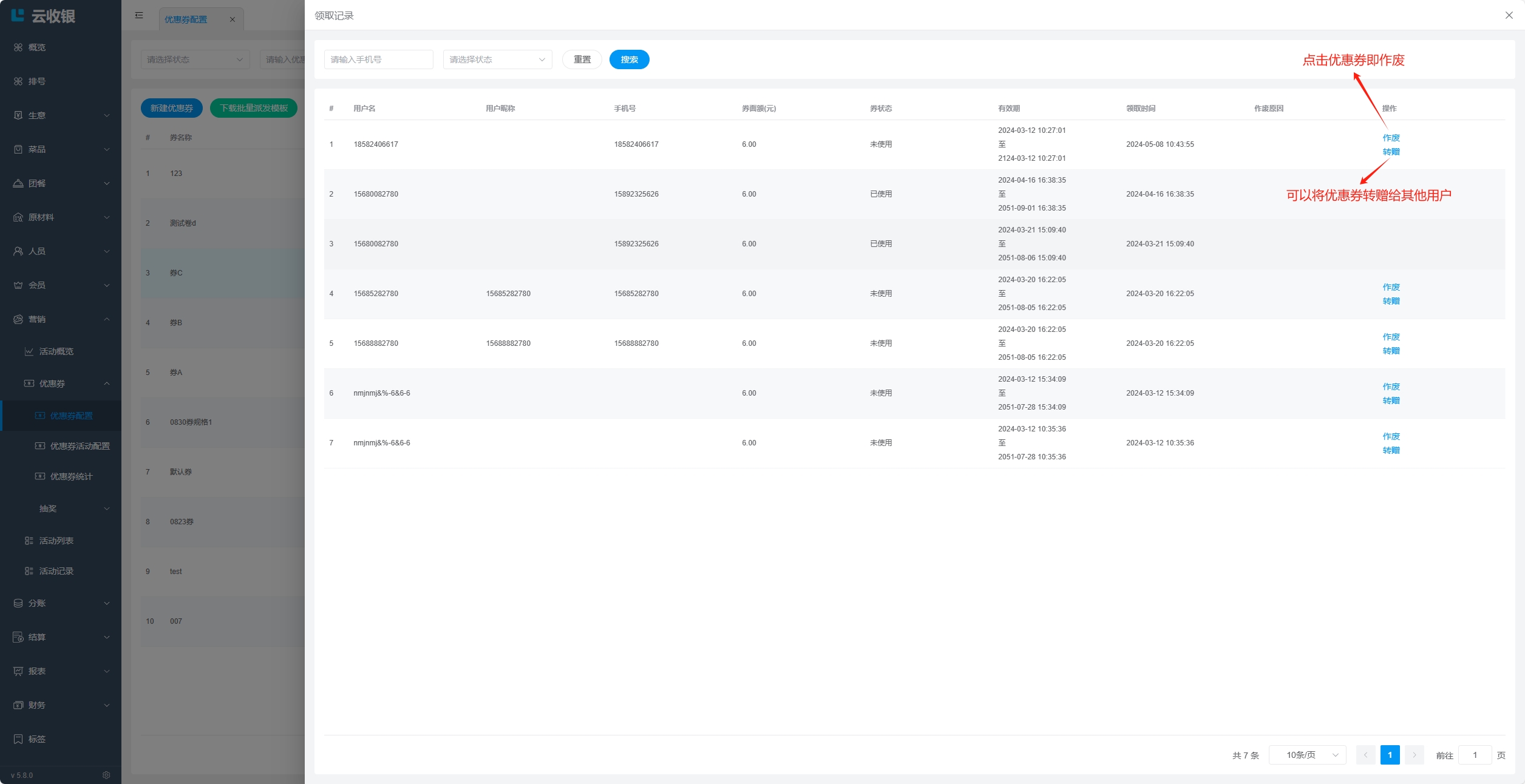This screenshot has width=1525, height=784.
Task: Expand the 抽奖 submenu
Action: pos(73,509)
